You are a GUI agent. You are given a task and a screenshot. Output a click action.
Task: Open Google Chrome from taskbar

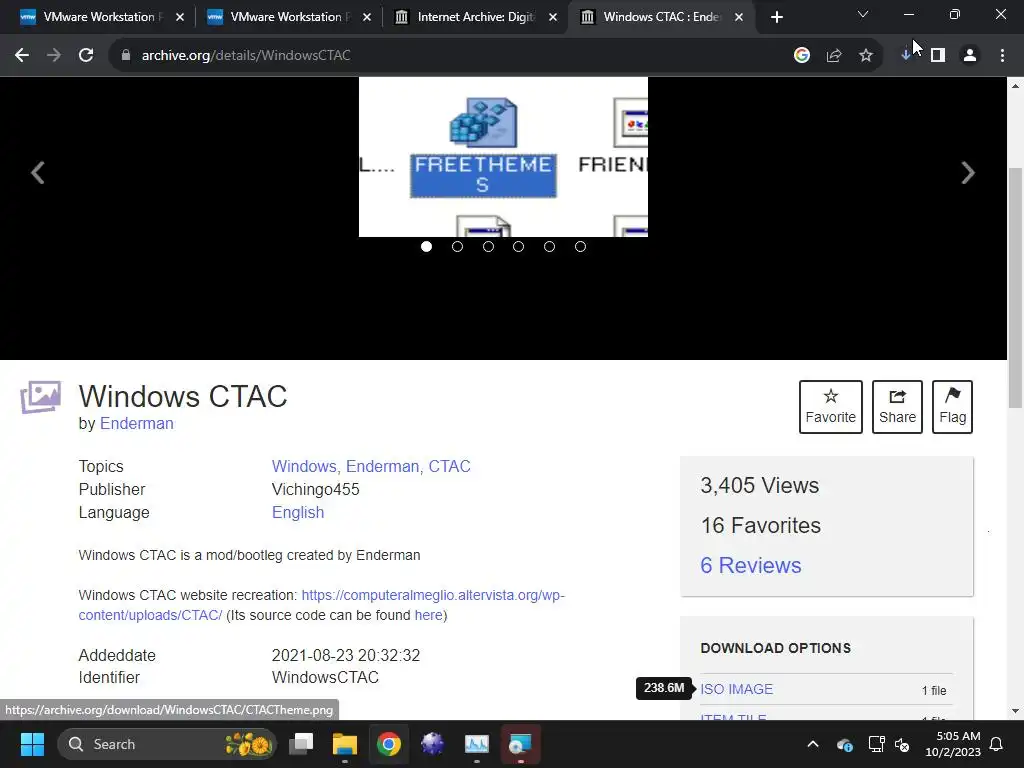coord(389,744)
